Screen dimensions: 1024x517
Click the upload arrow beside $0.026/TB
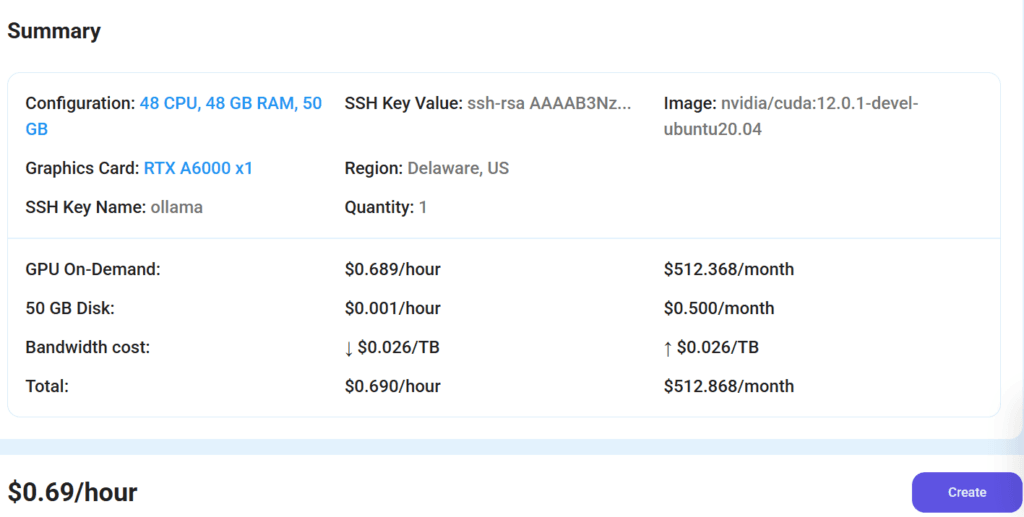click(x=668, y=348)
